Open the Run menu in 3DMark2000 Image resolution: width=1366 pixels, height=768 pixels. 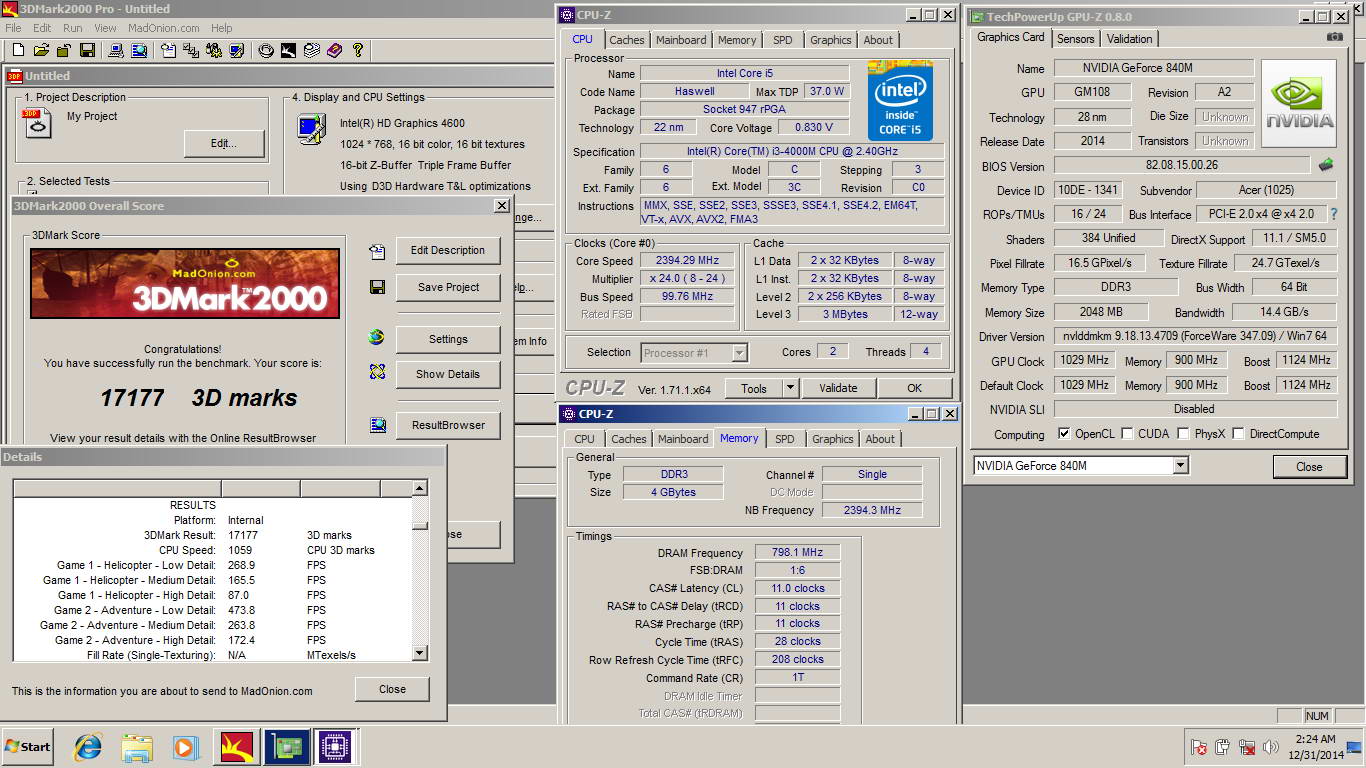[72, 28]
